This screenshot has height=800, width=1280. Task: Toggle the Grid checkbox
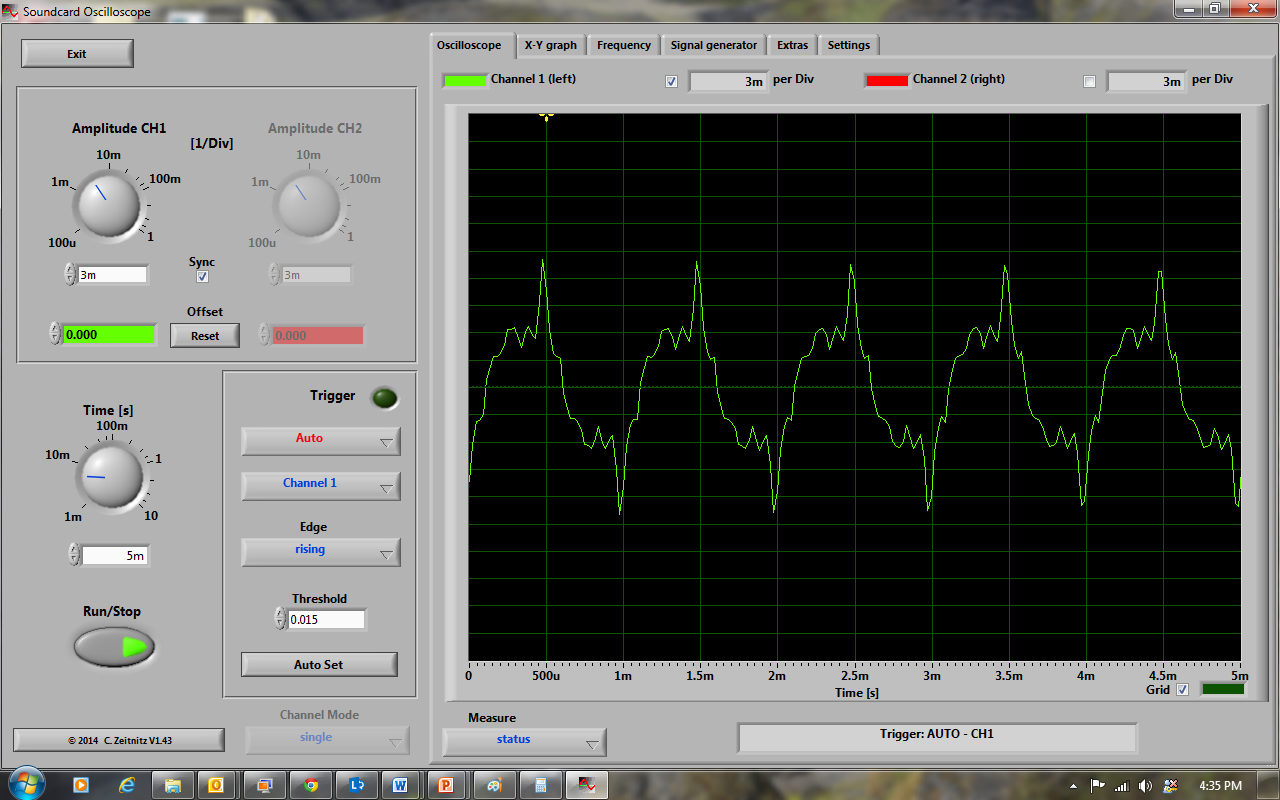tap(1183, 690)
